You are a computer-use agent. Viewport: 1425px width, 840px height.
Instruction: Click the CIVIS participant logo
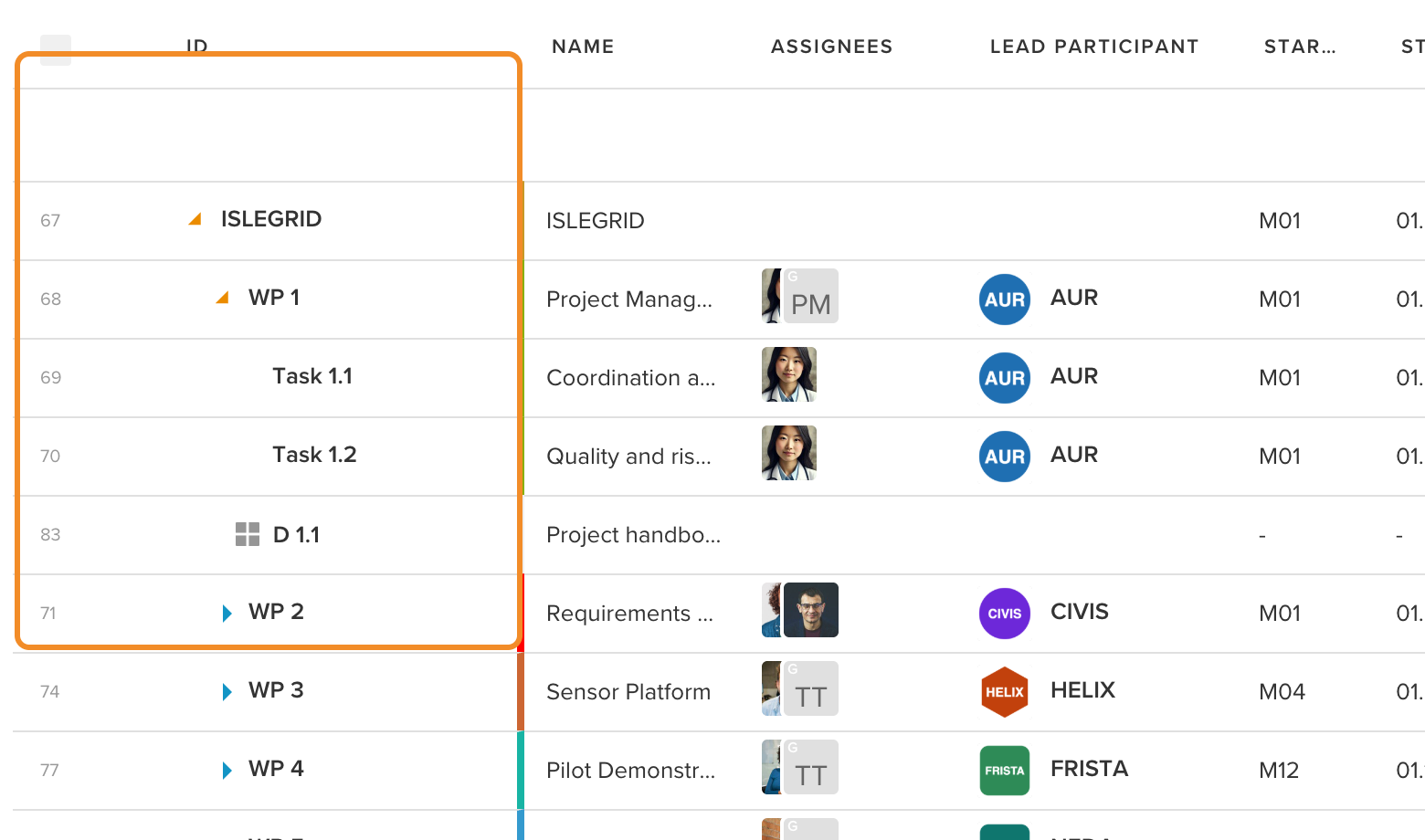click(x=1005, y=614)
